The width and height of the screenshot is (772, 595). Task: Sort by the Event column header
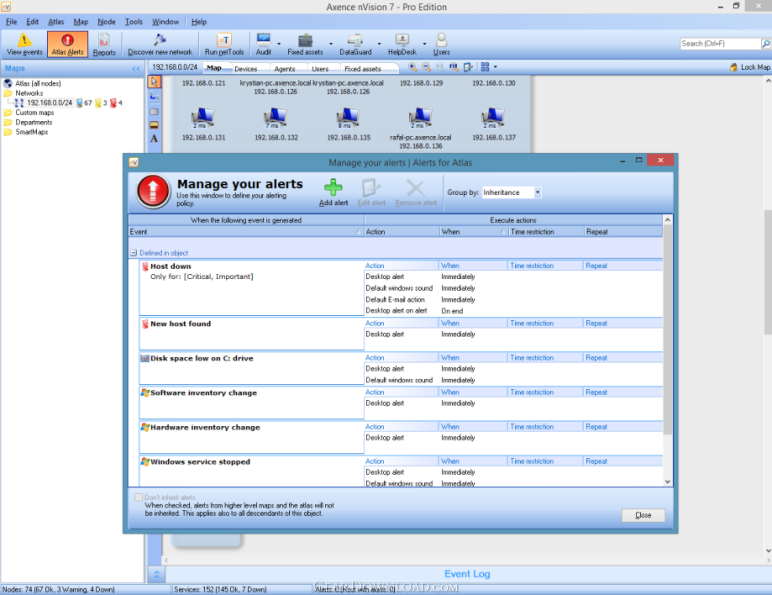coord(246,231)
